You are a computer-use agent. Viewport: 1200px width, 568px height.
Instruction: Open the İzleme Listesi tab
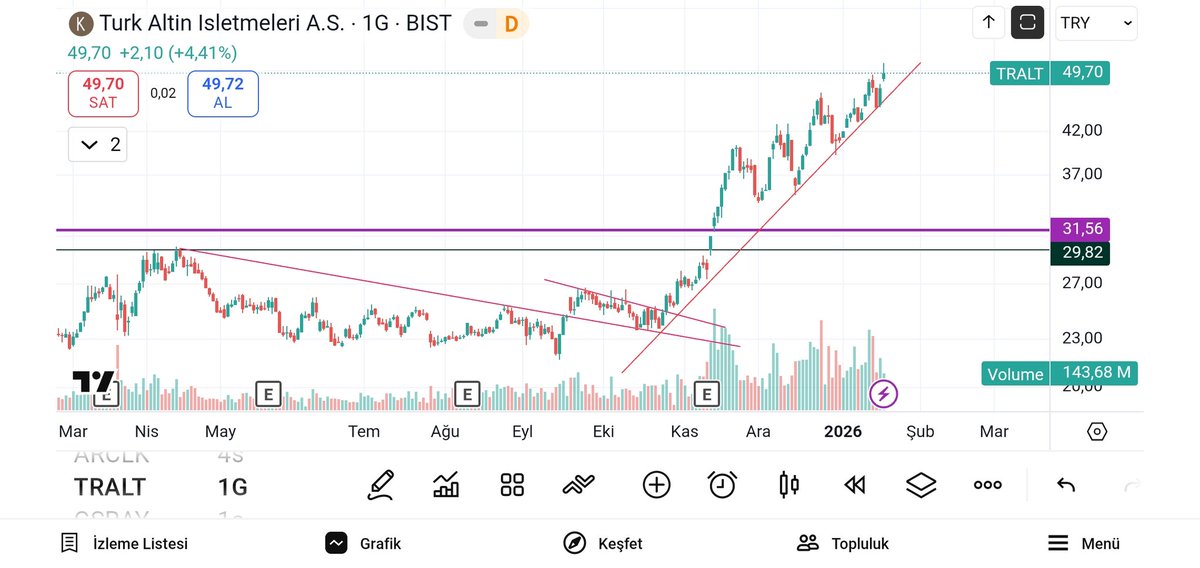coord(125,543)
